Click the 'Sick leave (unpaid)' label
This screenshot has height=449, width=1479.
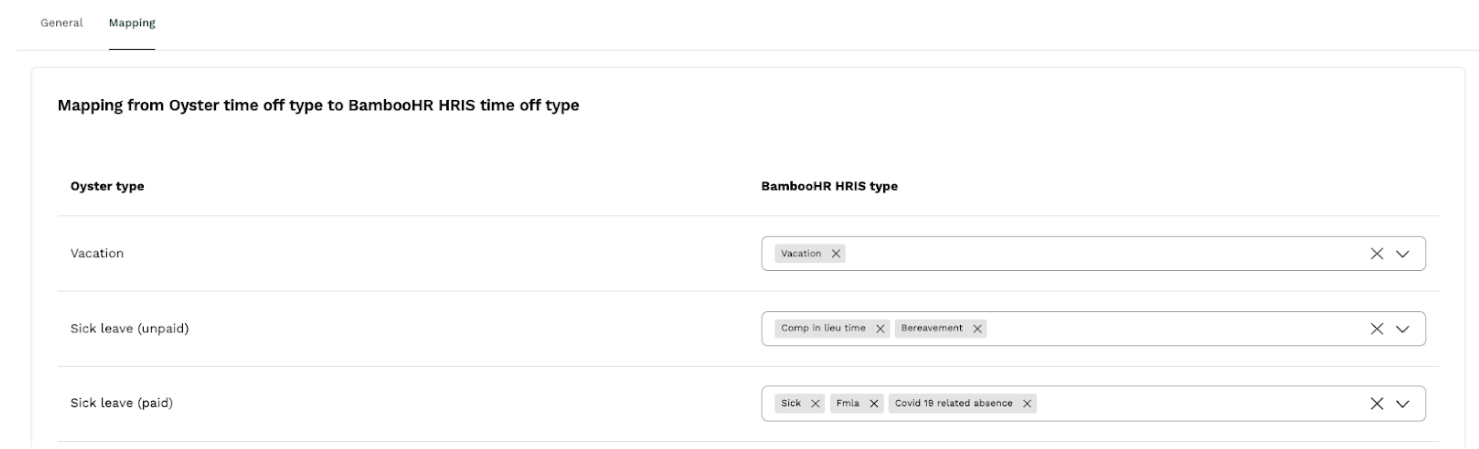pos(130,329)
